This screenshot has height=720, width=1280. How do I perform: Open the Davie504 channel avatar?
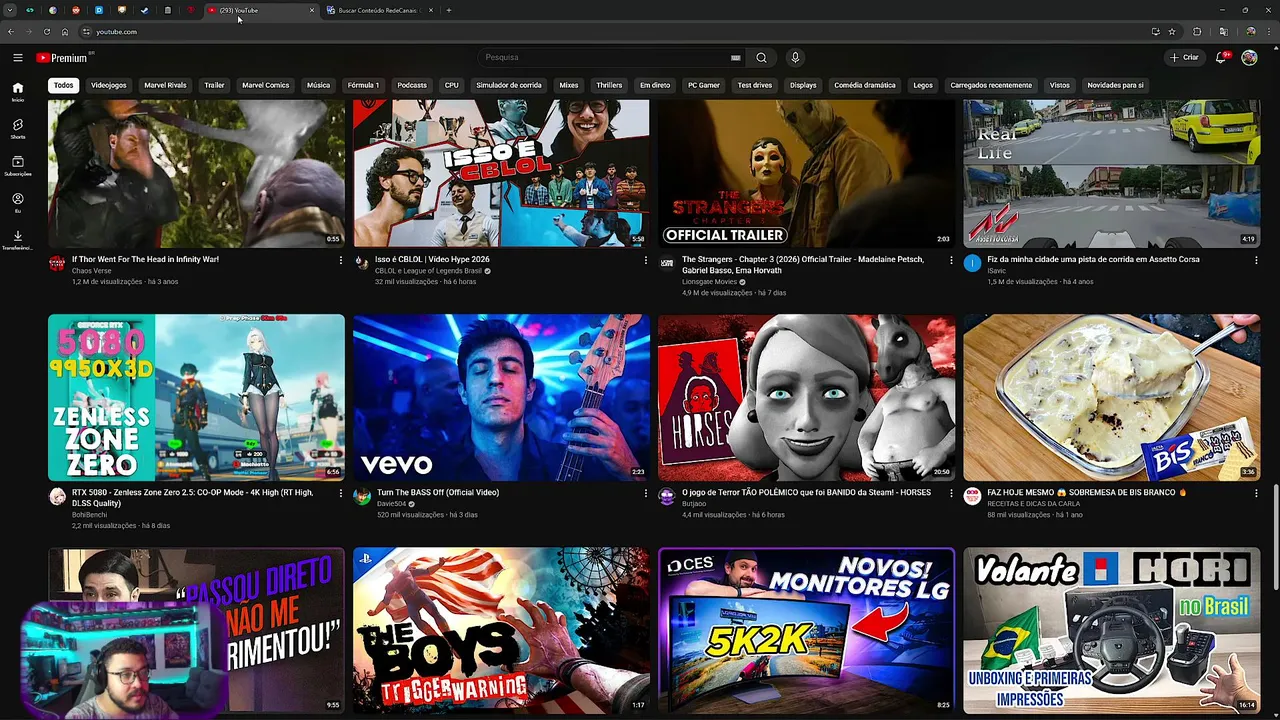coord(362,496)
